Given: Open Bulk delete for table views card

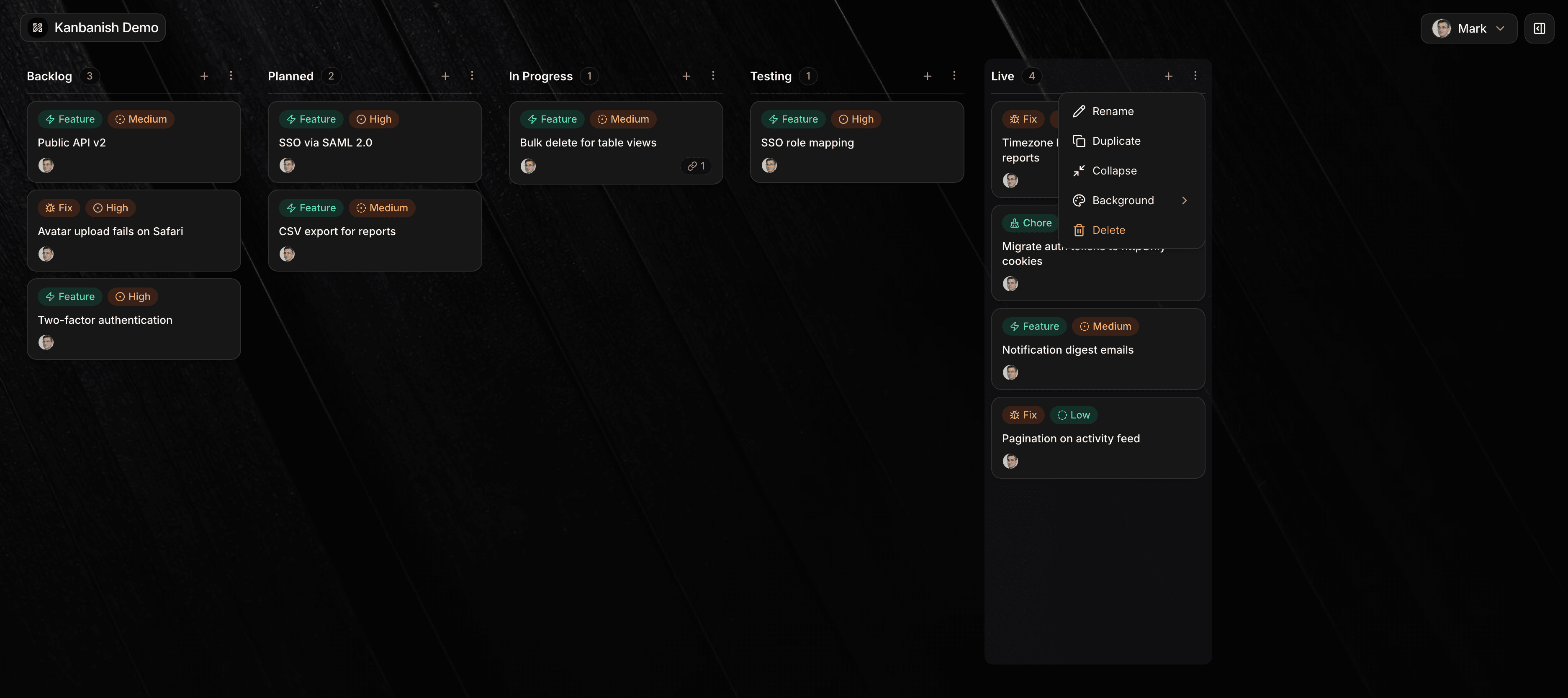Looking at the screenshot, I should 615,142.
